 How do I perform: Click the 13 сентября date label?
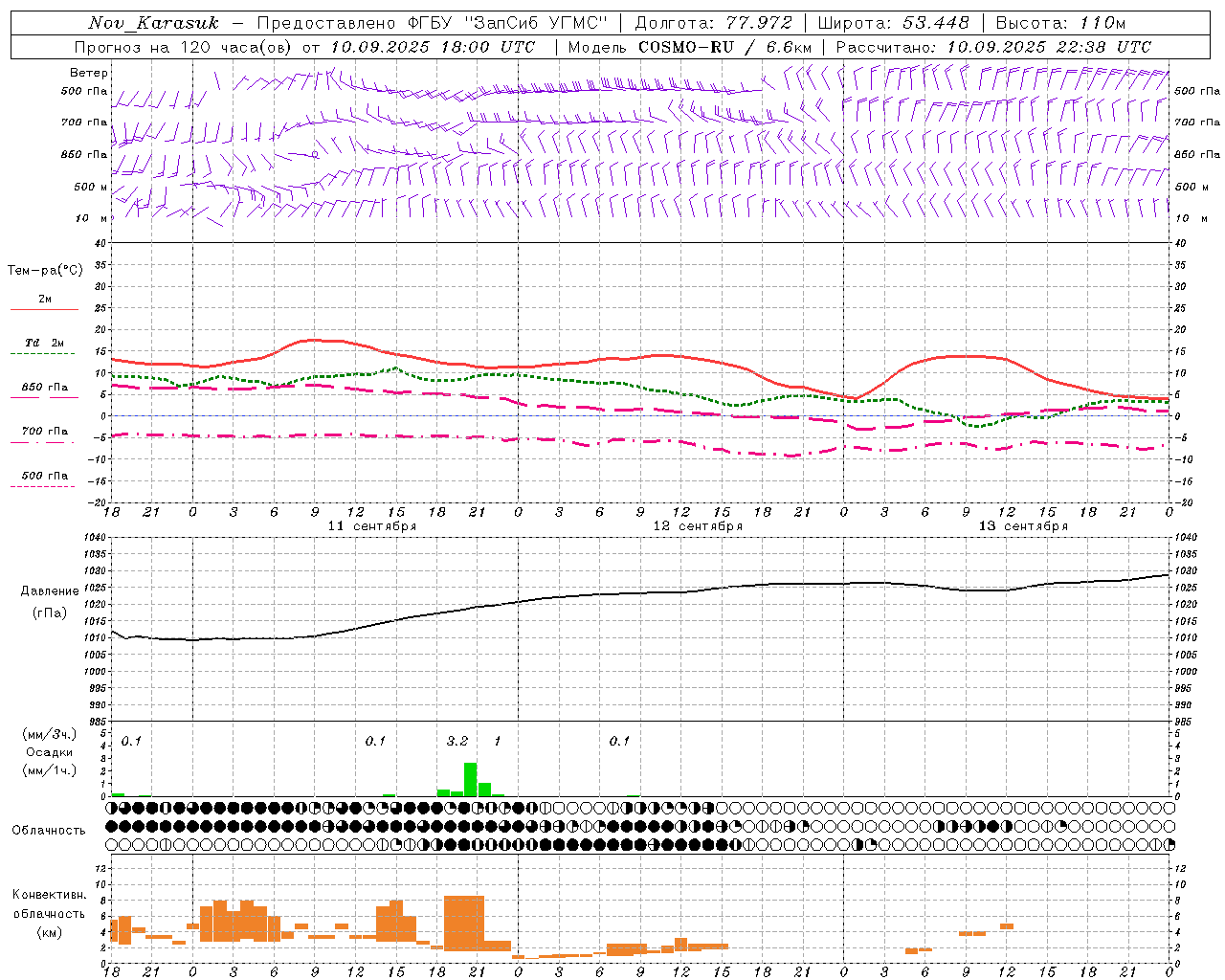point(1023,526)
